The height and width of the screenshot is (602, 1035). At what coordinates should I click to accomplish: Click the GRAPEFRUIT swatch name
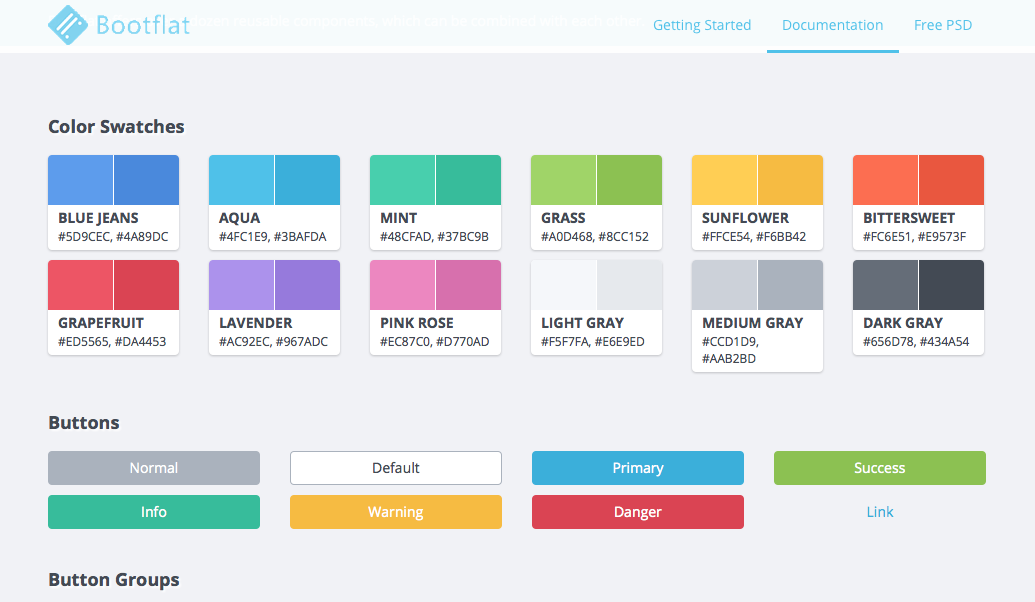point(101,323)
